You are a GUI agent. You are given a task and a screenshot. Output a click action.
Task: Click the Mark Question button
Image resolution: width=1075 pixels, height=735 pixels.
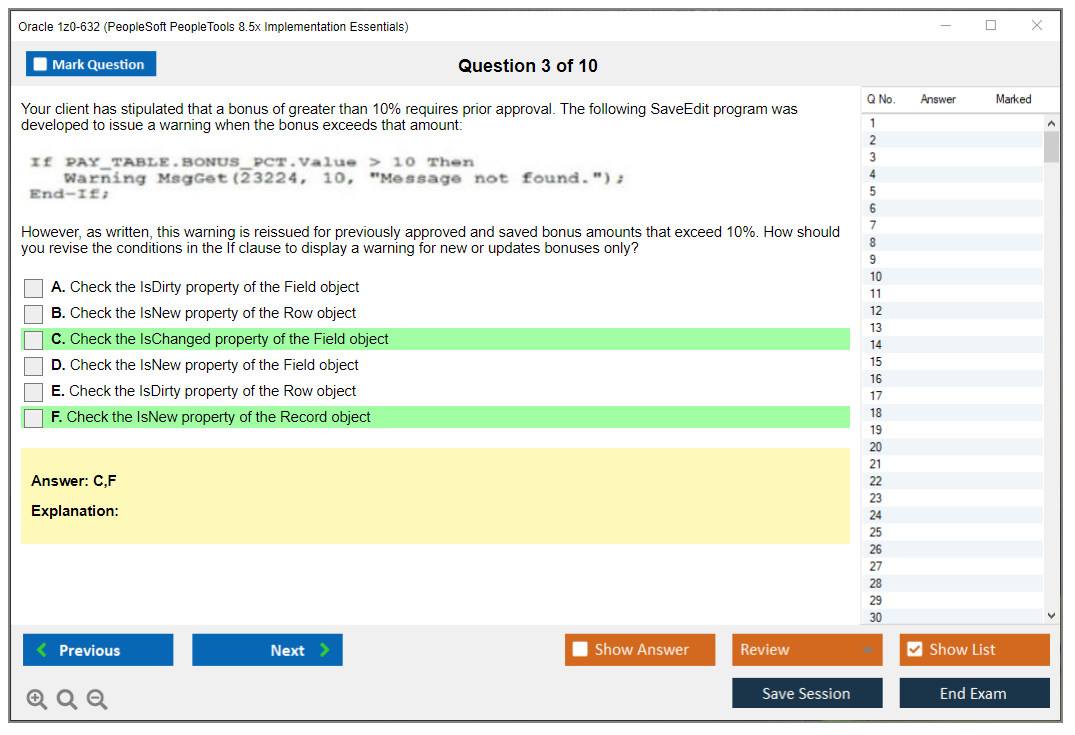pyautogui.click(x=91, y=63)
